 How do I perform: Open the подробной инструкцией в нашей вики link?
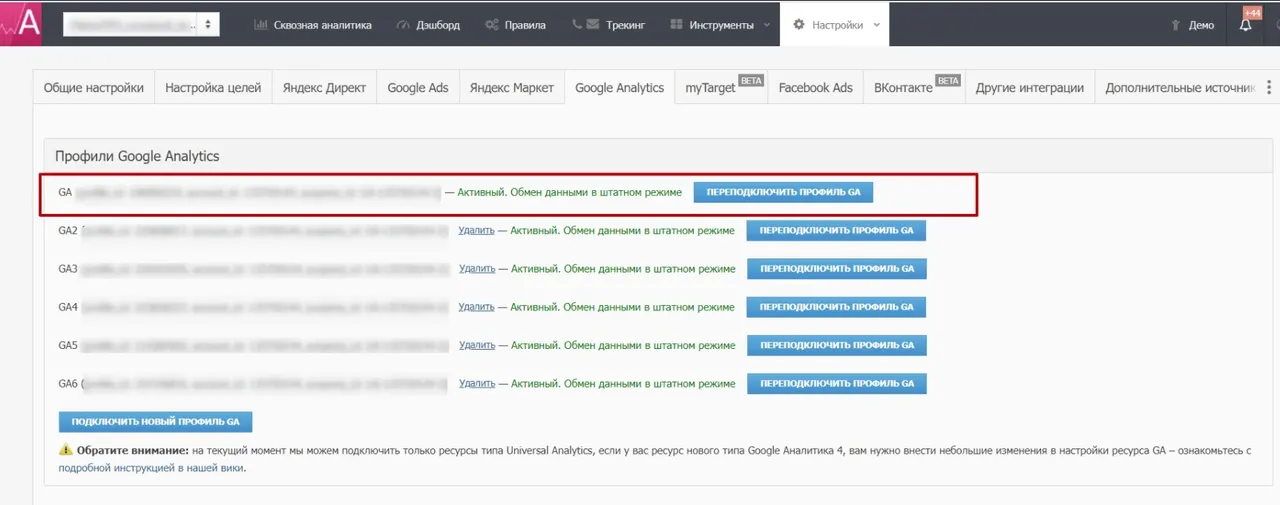(x=152, y=467)
